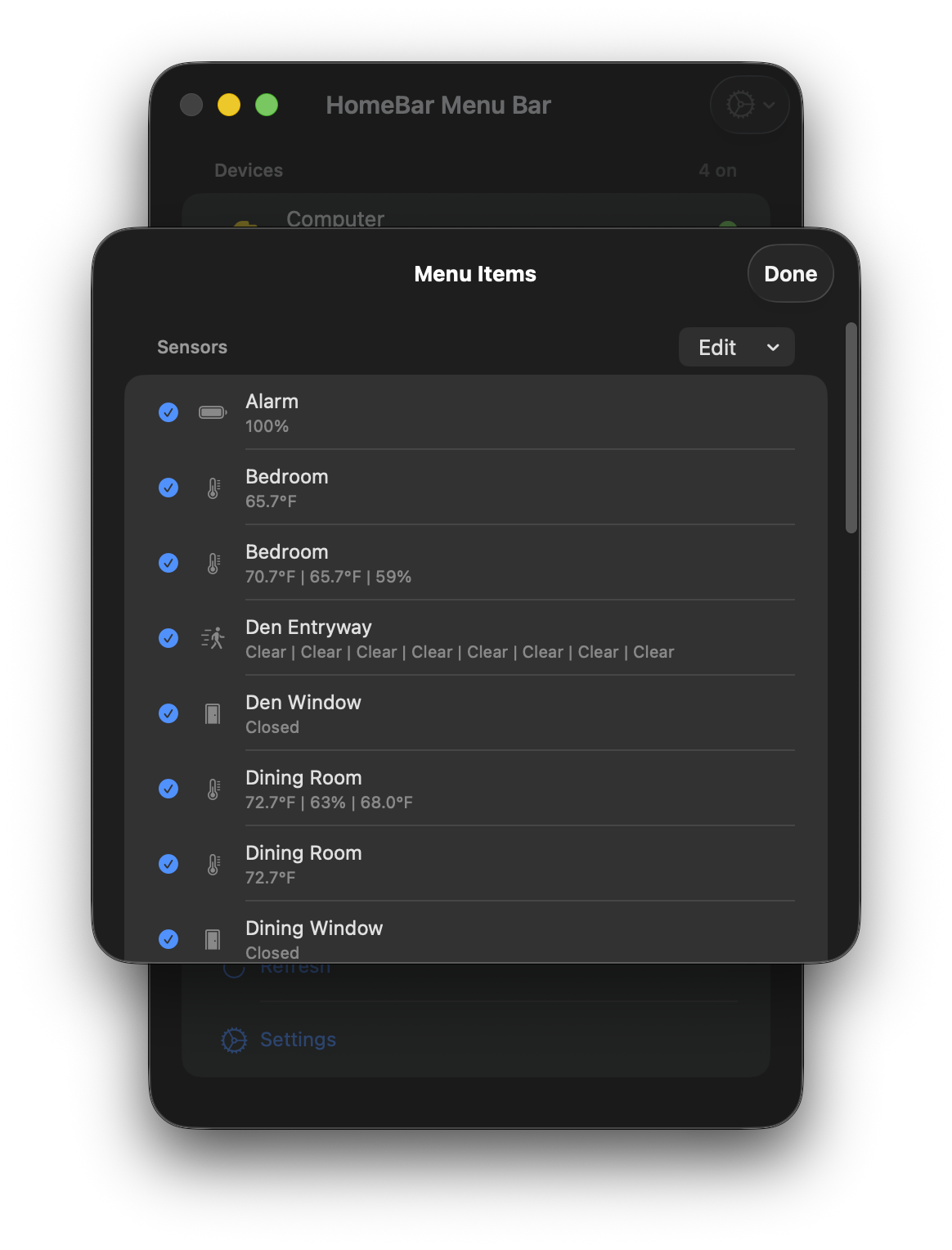Viewport: 952px width, 1250px height.
Task: Click the Dining Window label
Action: (314, 929)
